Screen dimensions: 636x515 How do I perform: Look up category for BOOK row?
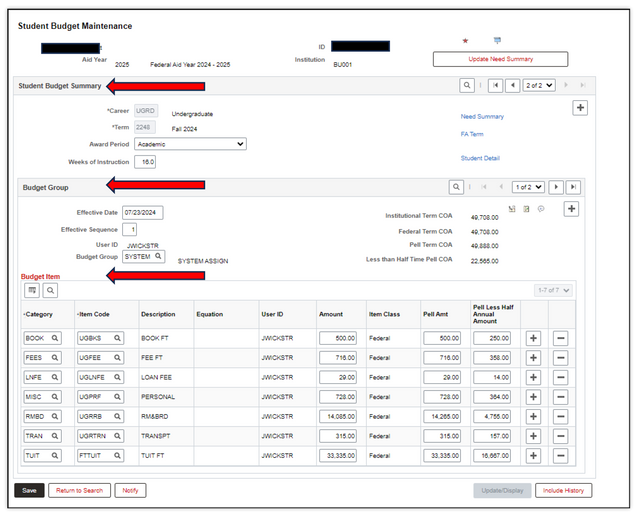55,338
